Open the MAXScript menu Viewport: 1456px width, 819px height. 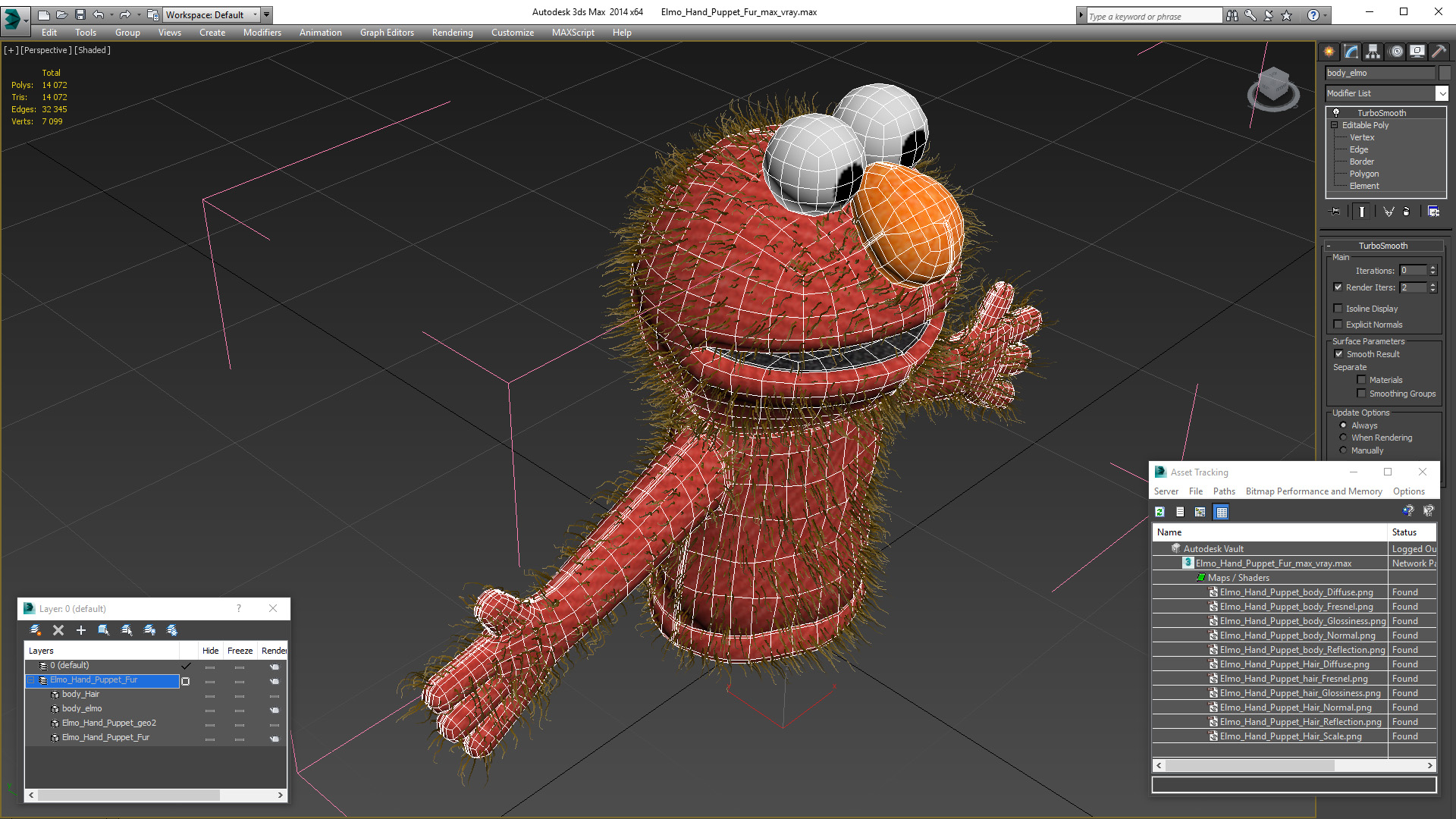(573, 33)
